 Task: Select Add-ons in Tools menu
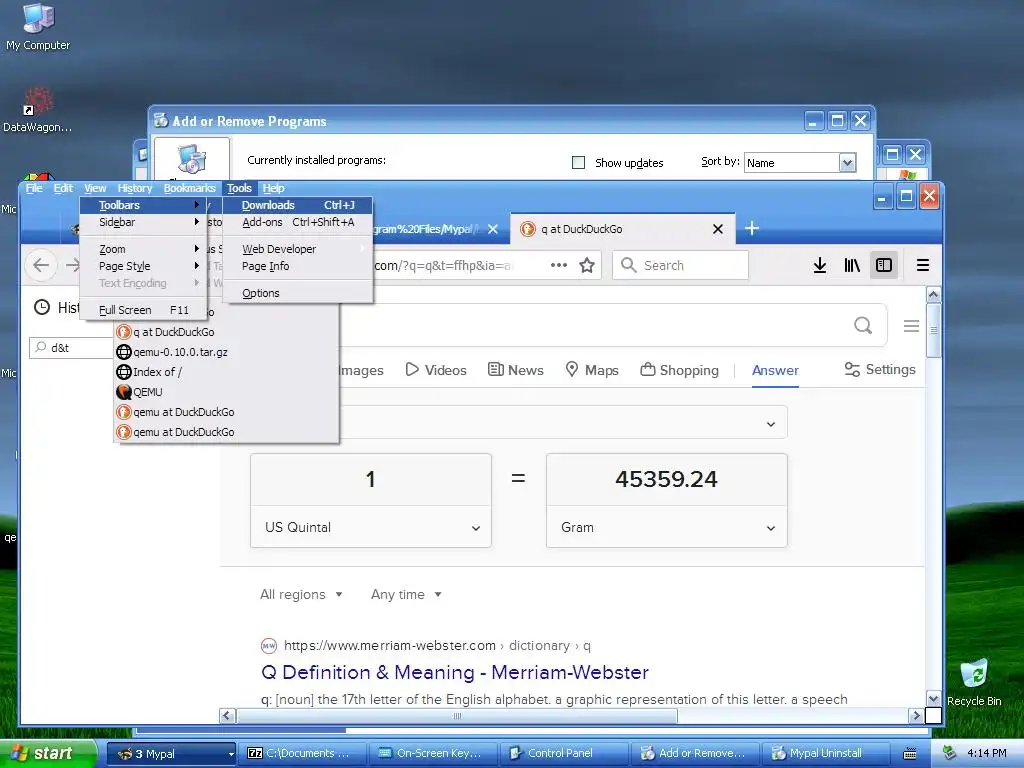[x=298, y=222]
